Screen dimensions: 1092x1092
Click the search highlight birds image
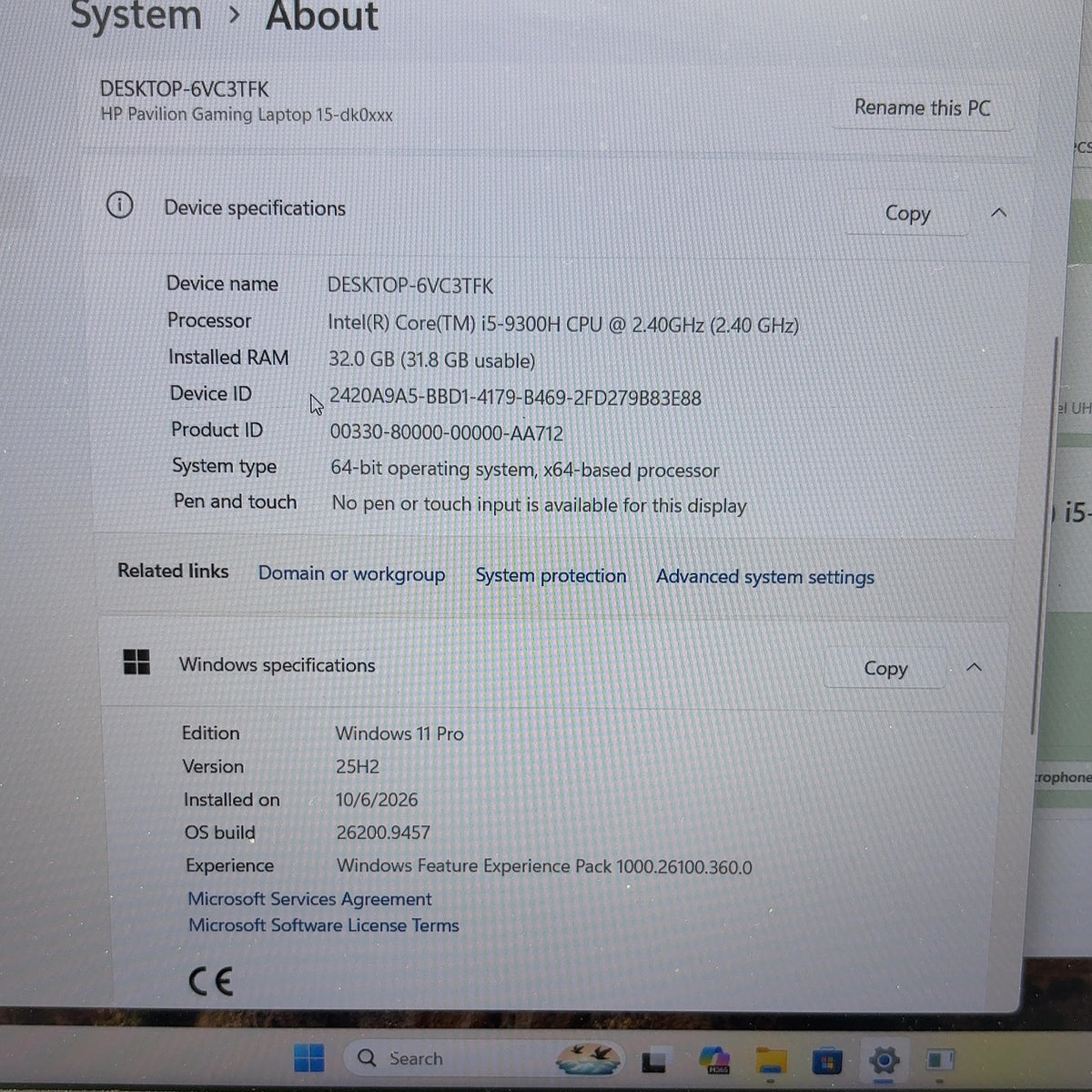tap(588, 1058)
